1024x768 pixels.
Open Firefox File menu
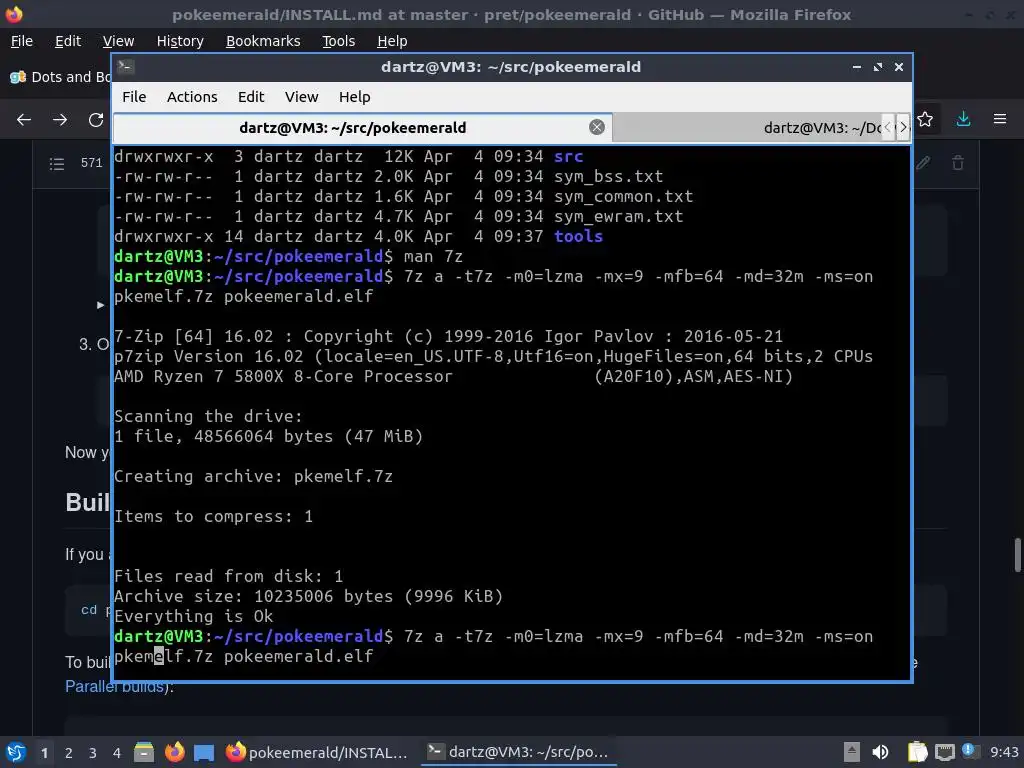point(22,41)
